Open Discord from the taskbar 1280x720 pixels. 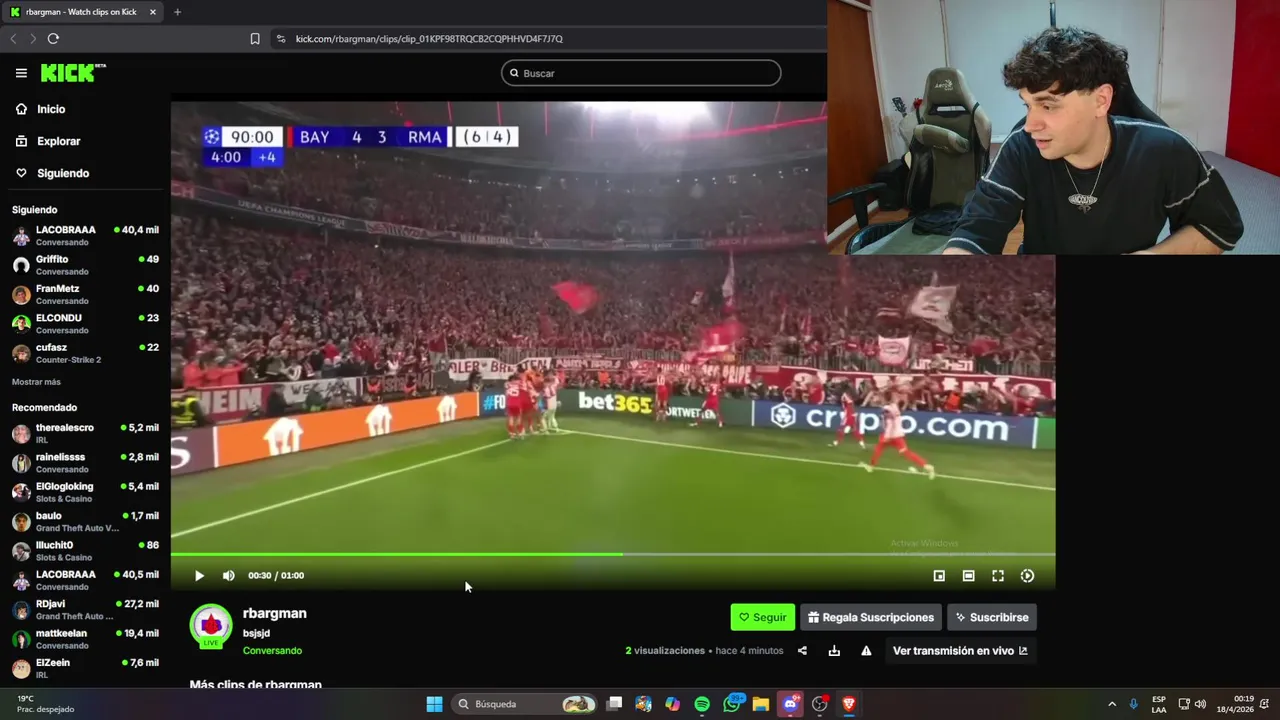click(x=790, y=704)
